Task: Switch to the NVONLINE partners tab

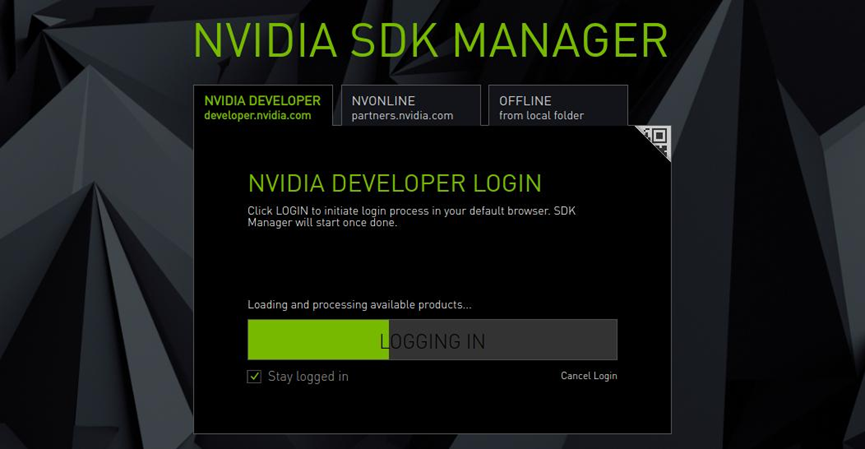Action: point(411,106)
